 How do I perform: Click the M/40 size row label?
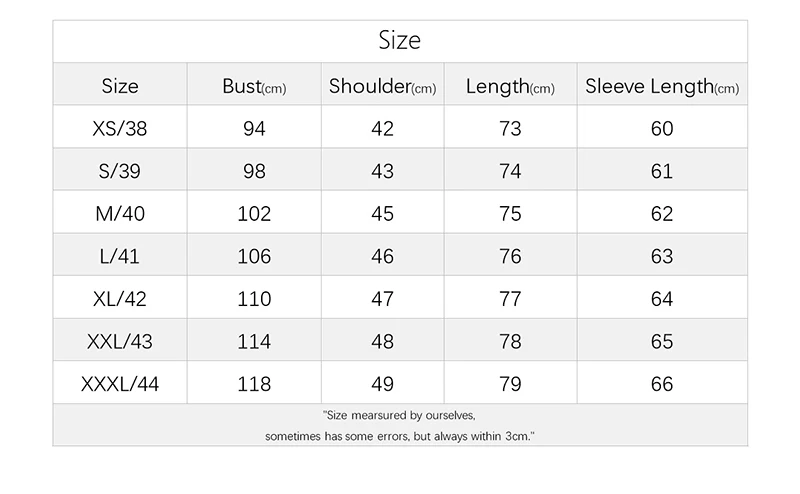(120, 214)
